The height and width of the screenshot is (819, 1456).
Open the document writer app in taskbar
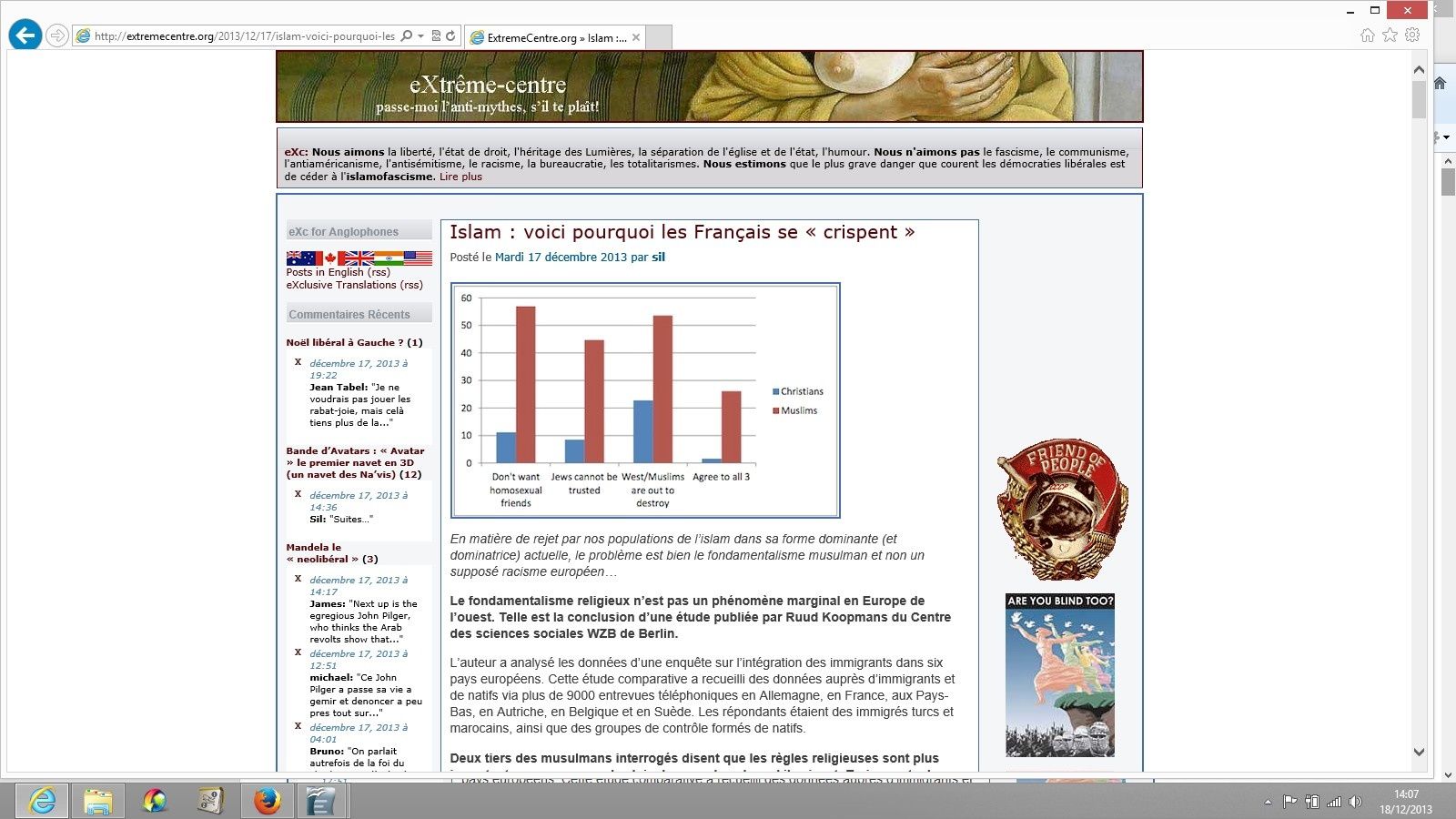click(320, 801)
